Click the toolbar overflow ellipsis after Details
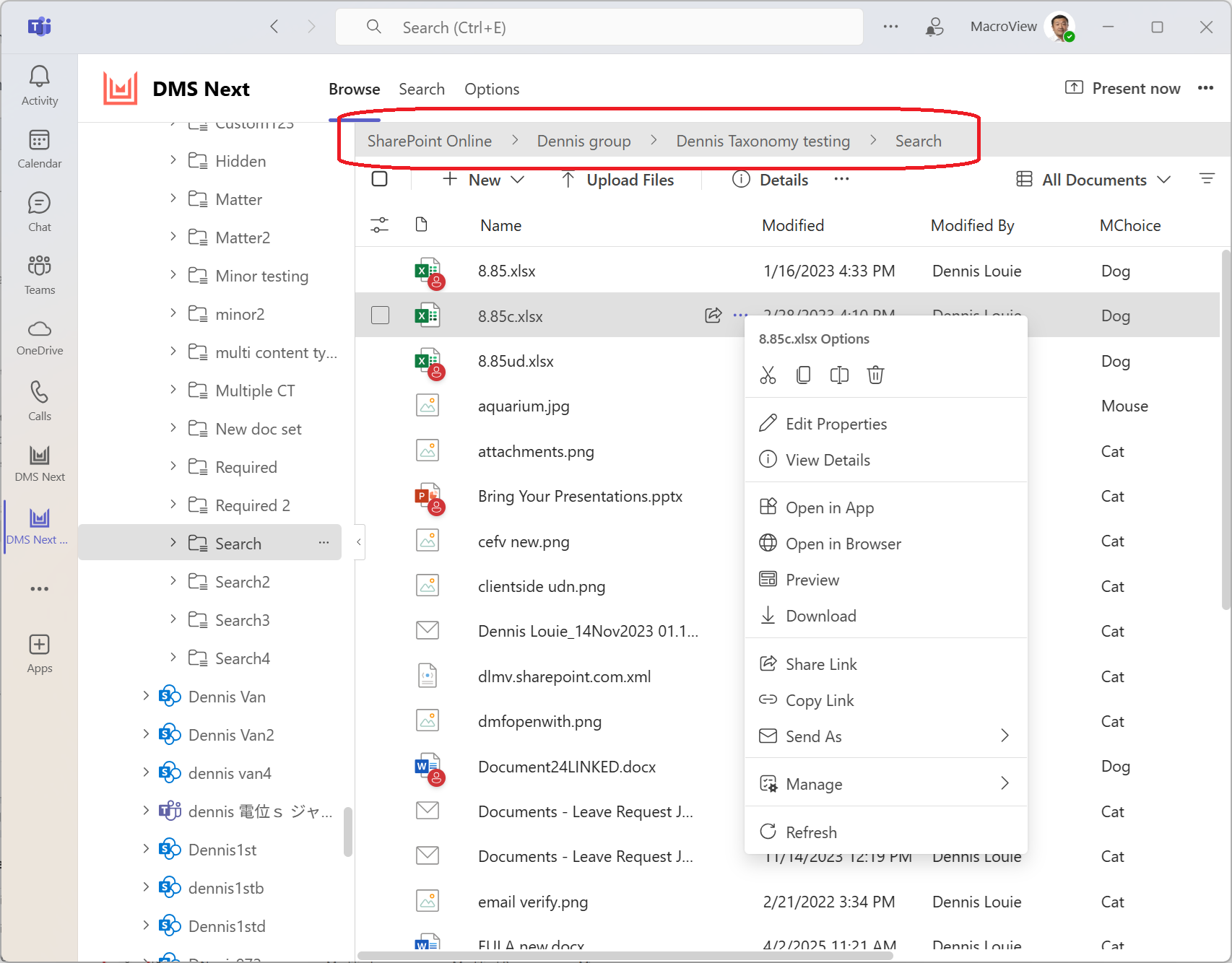1232x963 pixels. coord(841,179)
